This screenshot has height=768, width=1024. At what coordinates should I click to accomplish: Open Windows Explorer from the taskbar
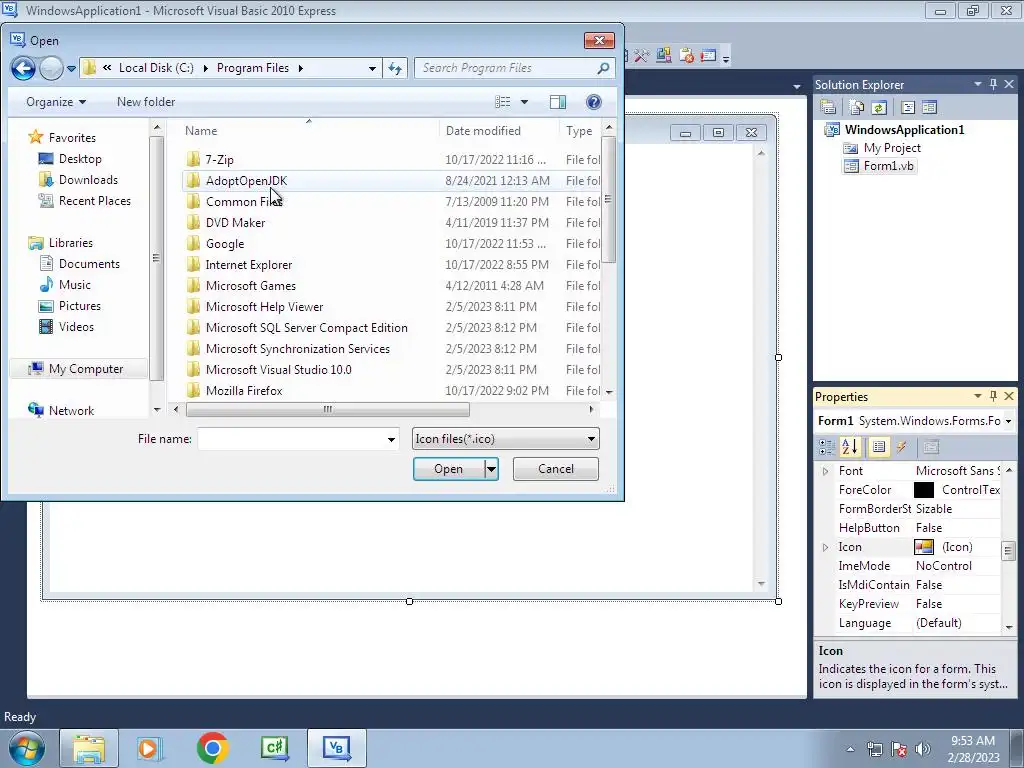[89, 748]
